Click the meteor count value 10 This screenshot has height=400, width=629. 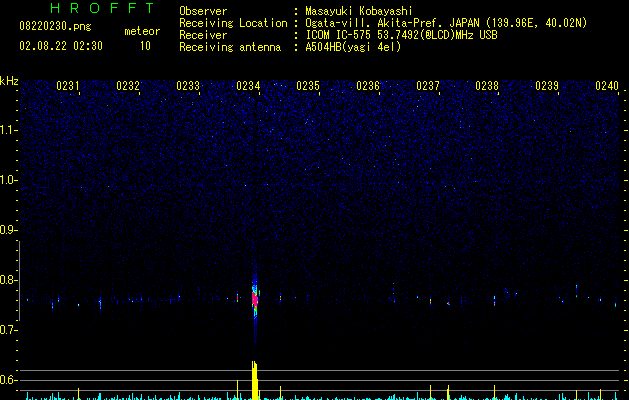coord(145,46)
